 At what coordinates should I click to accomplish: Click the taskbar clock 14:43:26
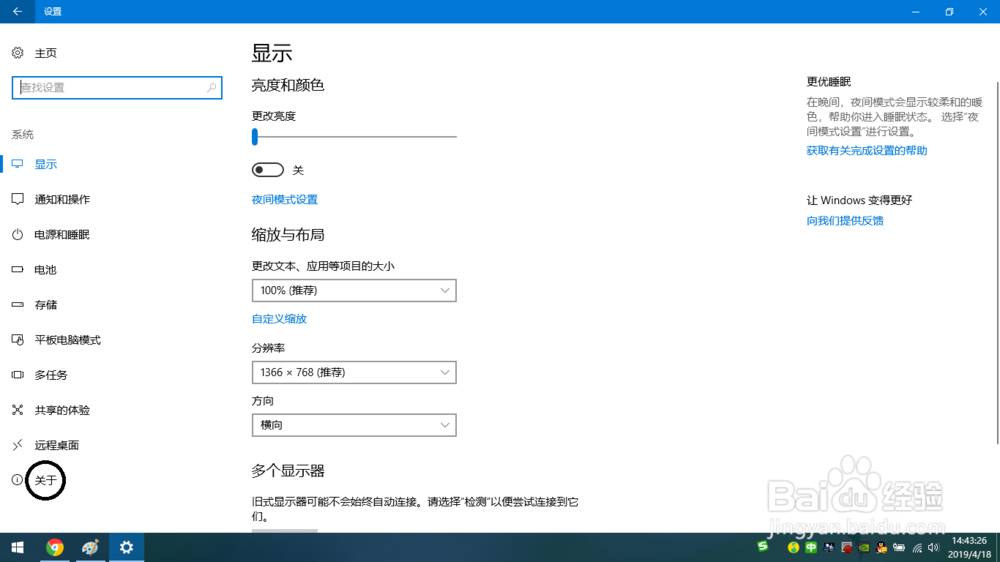[x=969, y=541]
